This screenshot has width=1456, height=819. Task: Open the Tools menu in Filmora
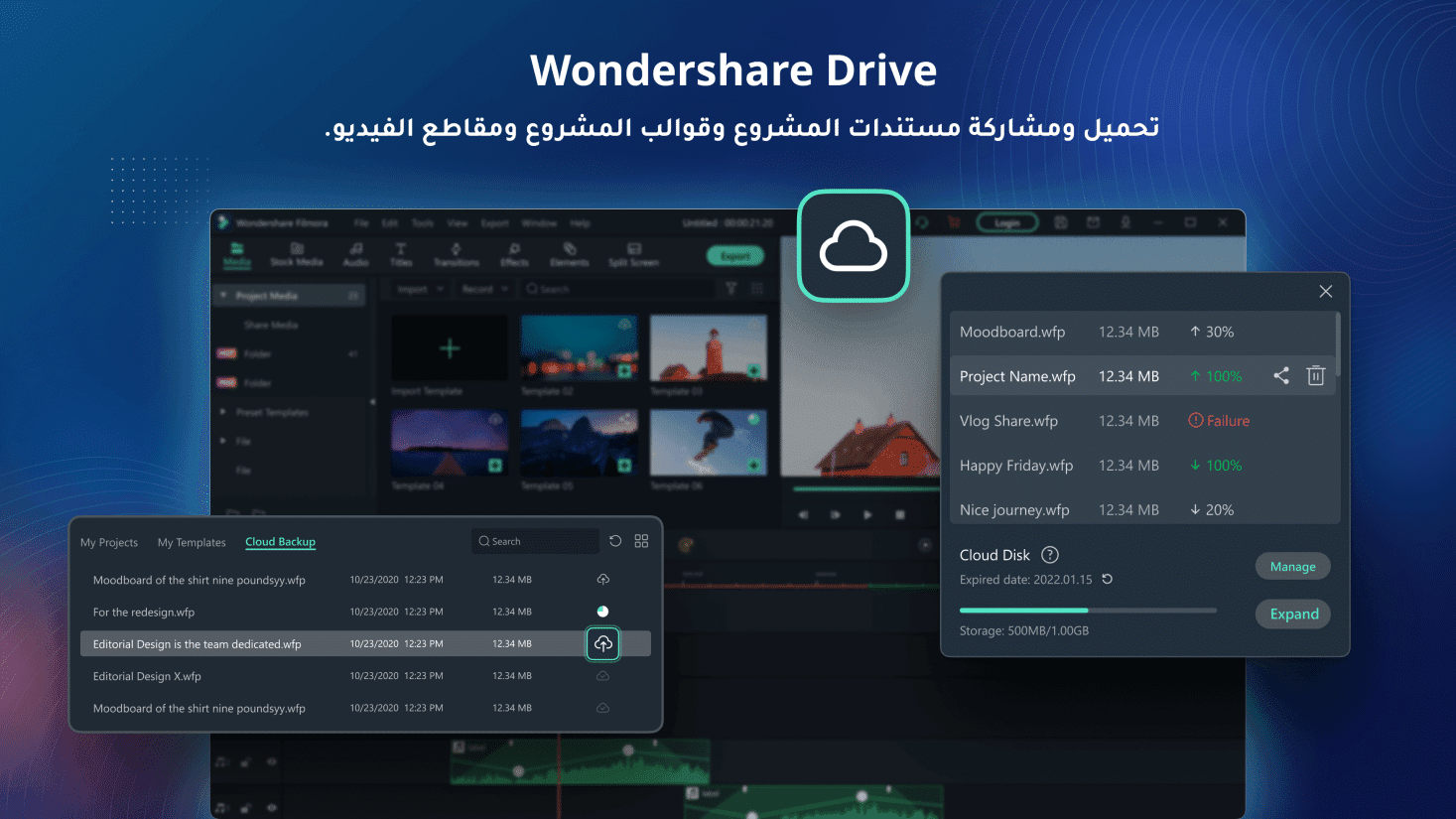tap(423, 223)
